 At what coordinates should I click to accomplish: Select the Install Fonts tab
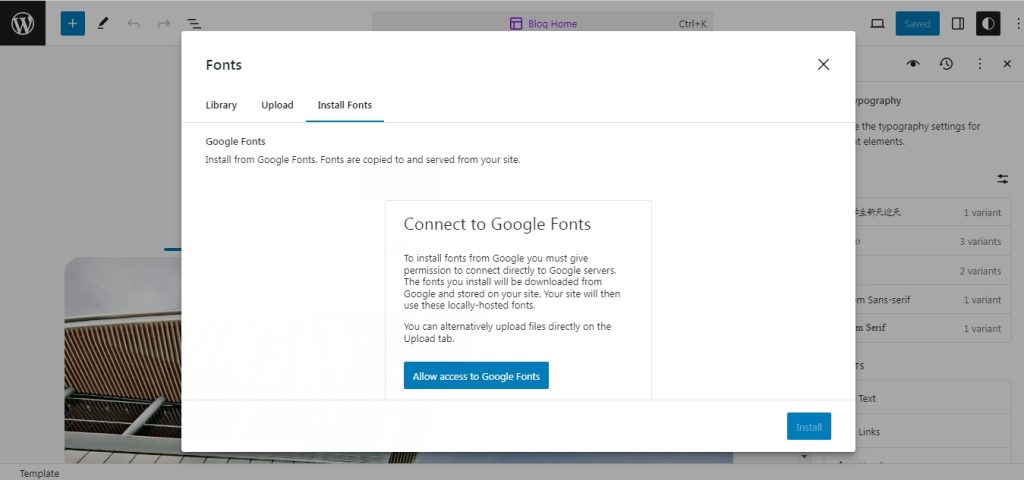pyautogui.click(x=345, y=104)
